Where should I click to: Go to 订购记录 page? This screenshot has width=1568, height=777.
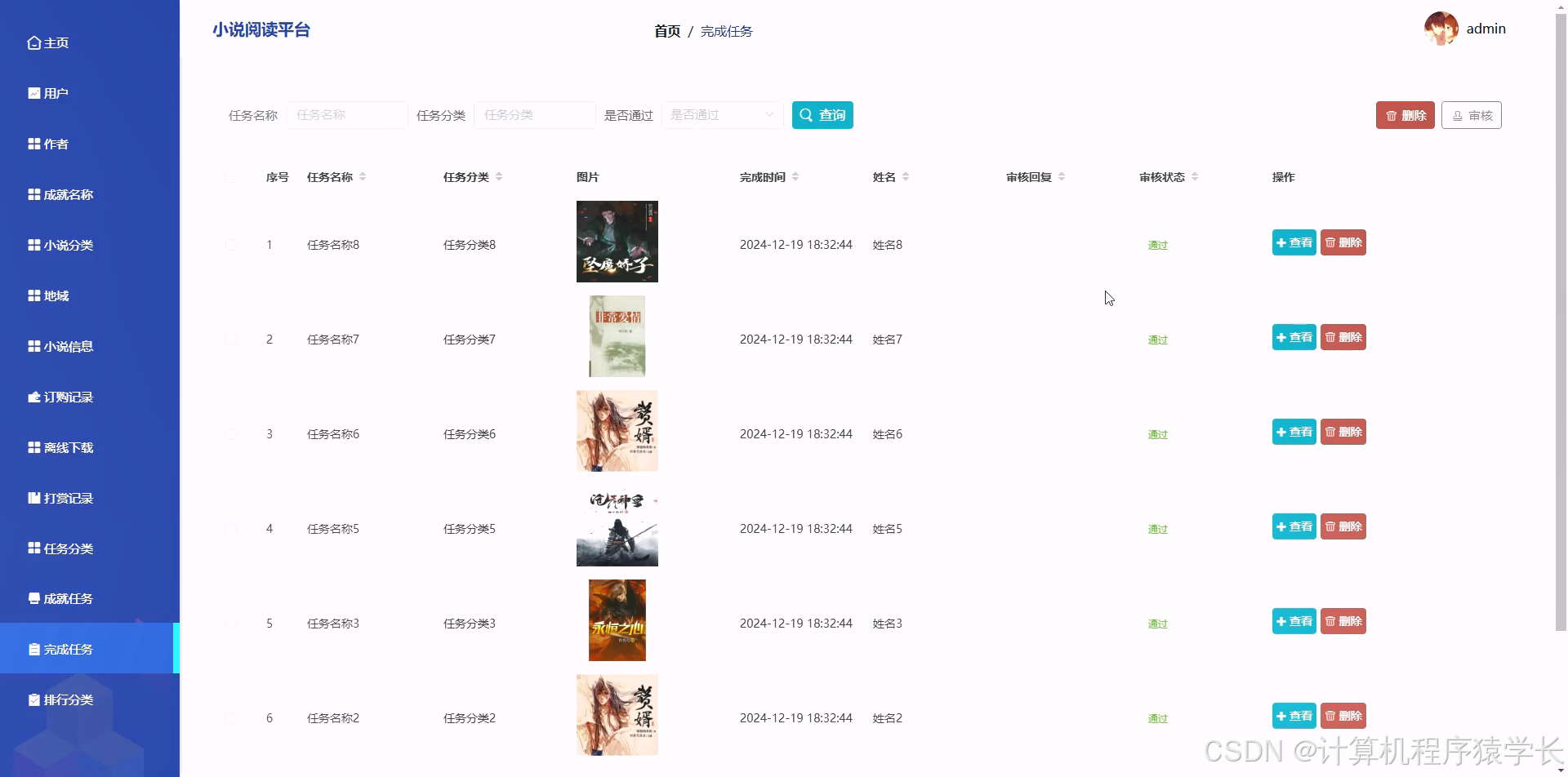pos(90,397)
